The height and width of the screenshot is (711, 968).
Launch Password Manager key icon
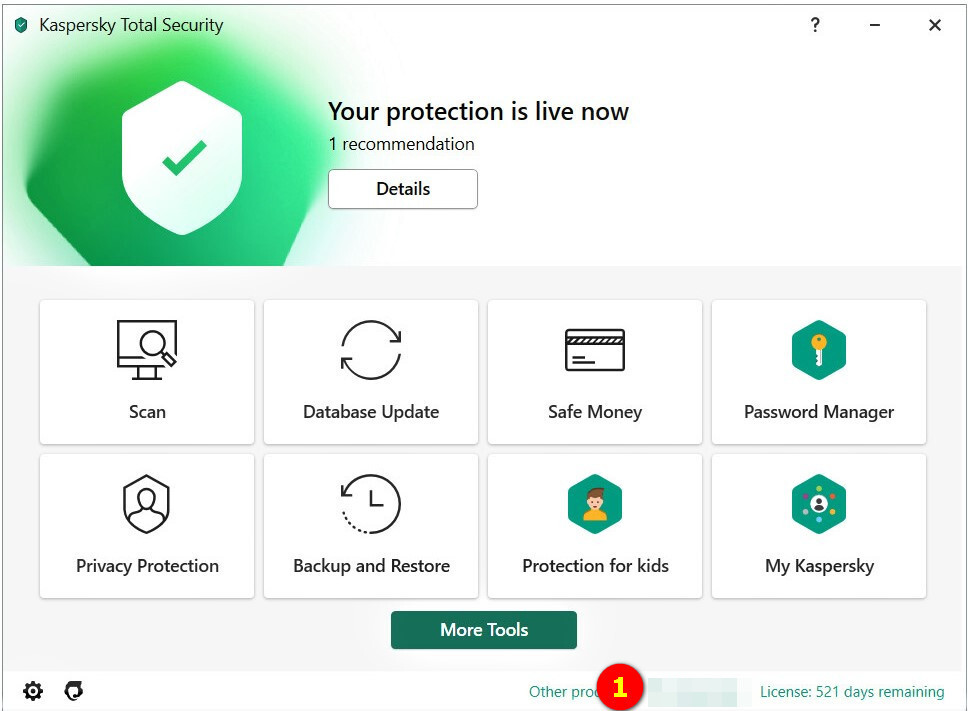click(819, 349)
